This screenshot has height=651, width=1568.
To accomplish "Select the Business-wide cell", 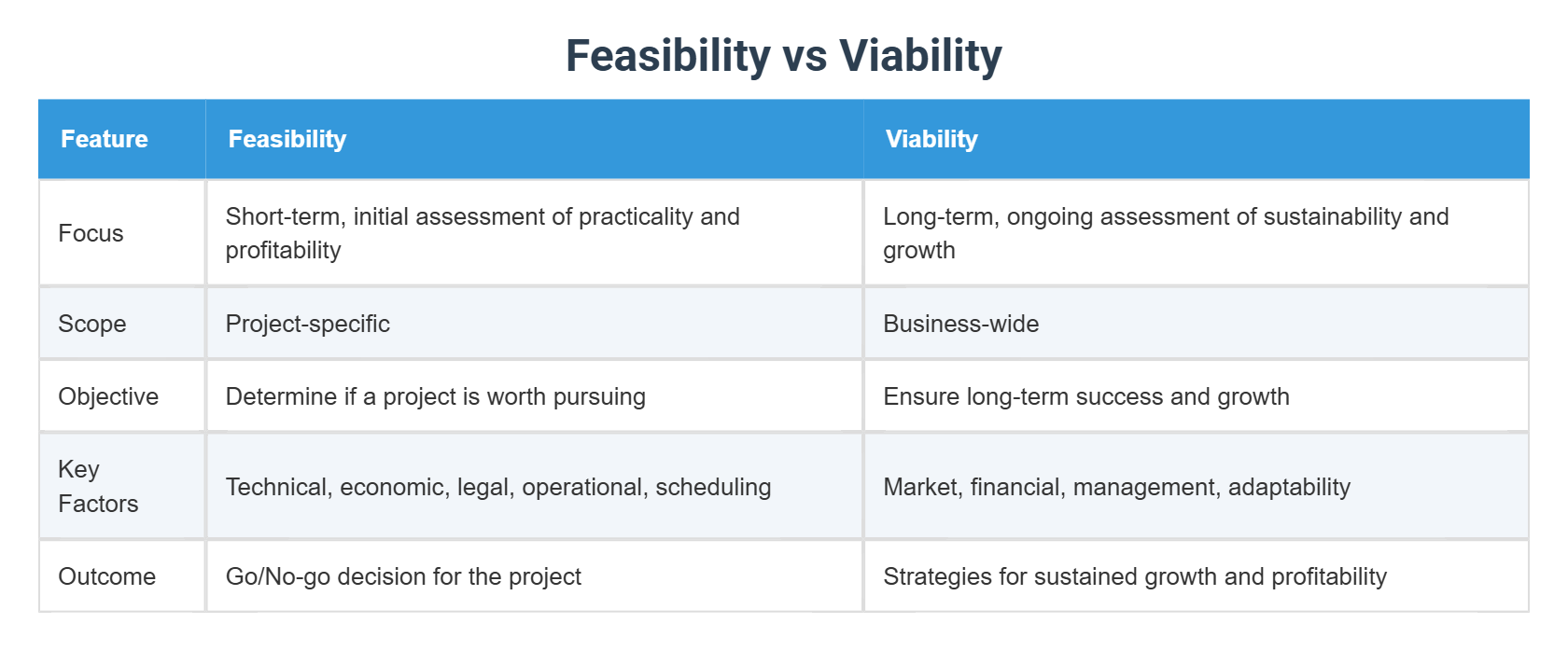I will [960, 324].
